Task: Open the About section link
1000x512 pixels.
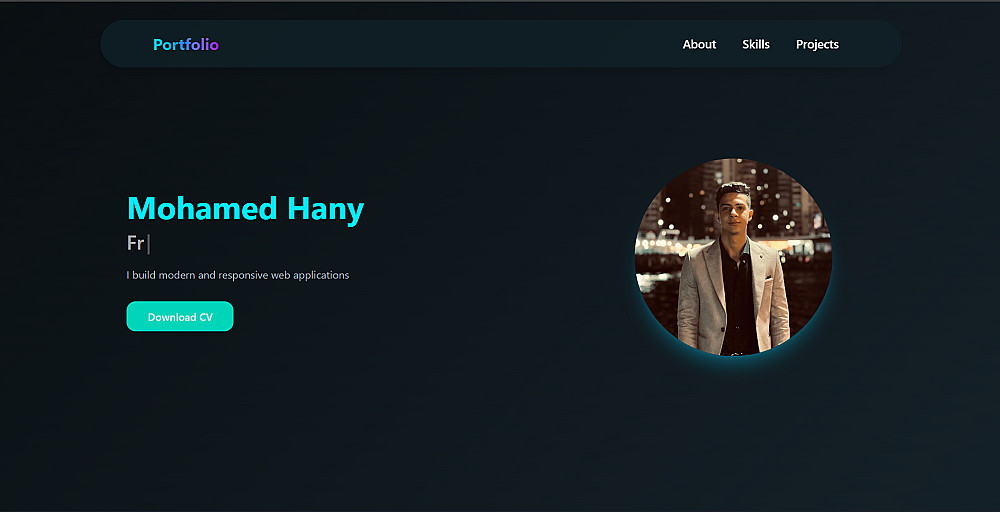Action: coord(699,45)
